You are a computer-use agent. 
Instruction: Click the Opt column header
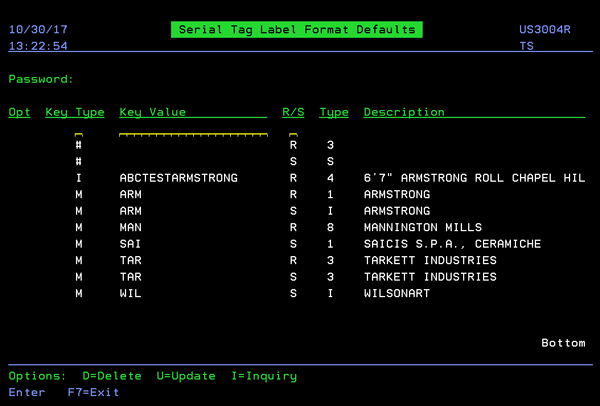pyautogui.click(x=20, y=112)
